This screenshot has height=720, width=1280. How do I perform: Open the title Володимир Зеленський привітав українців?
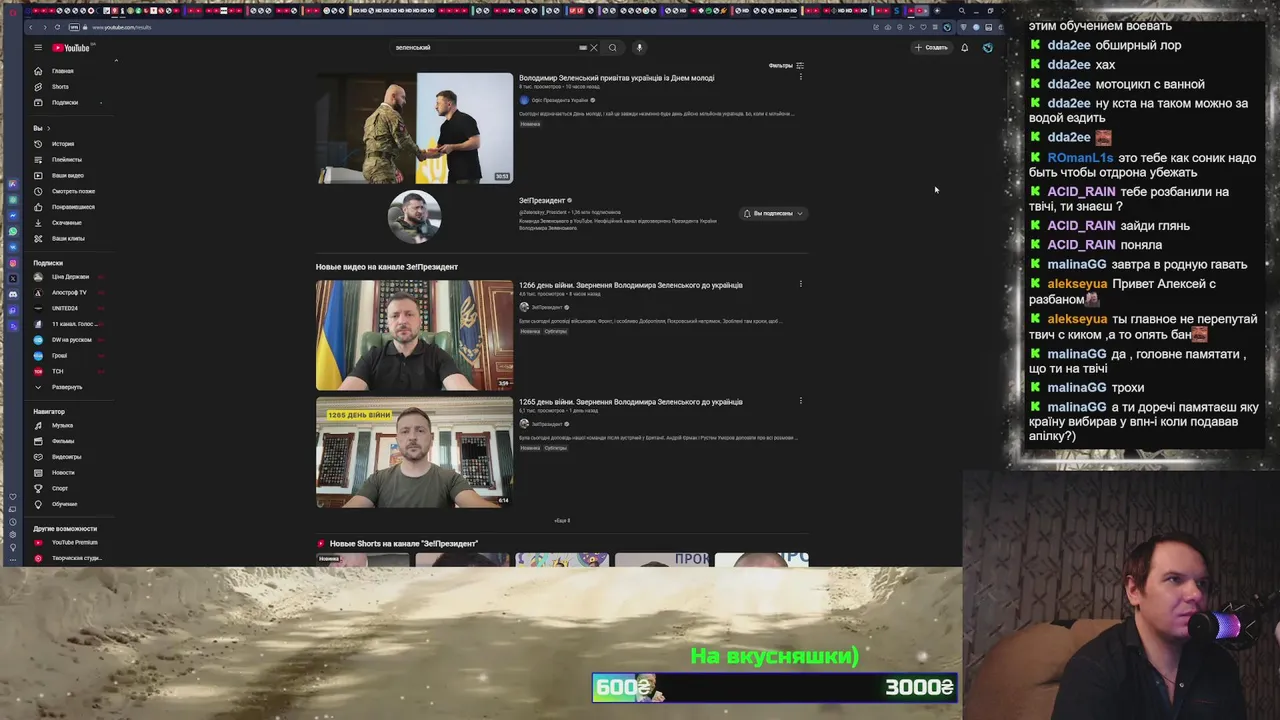pos(616,78)
